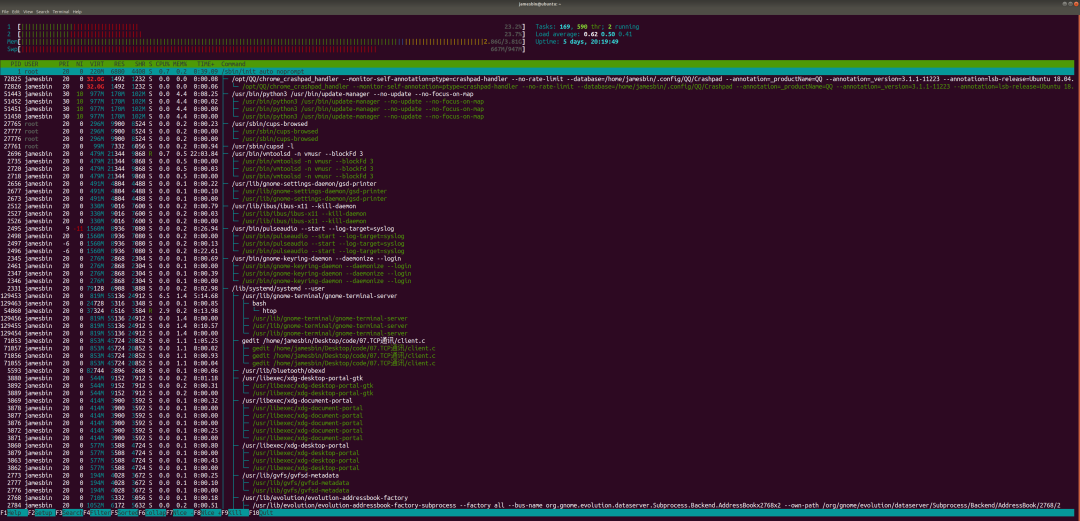The image size is (1080, 521).
Task: Open the File menu
Action: 5,12
